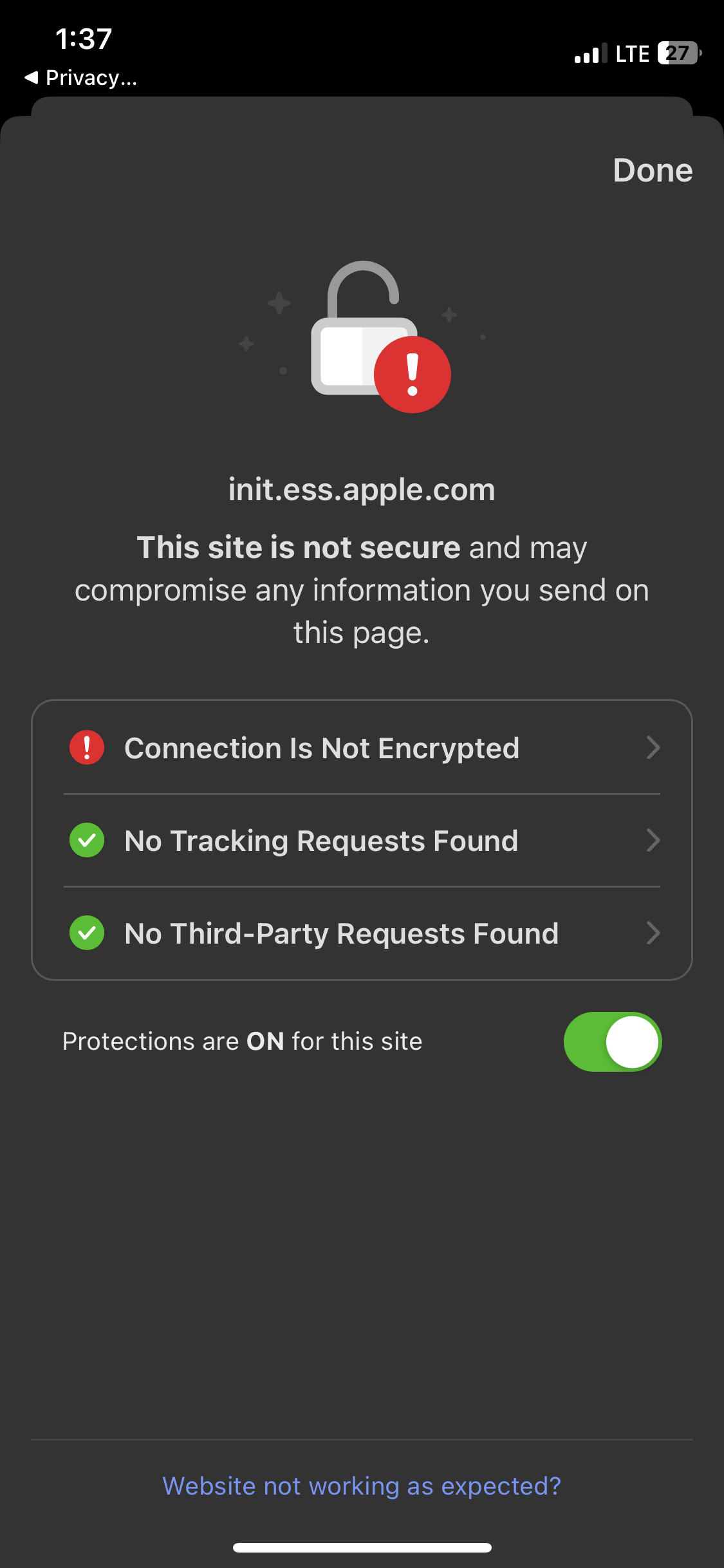This screenshot has height=1568, width=724.
Task: Tap the home indicator bar
Action: pyautogui.click(x=362, y=1547)
